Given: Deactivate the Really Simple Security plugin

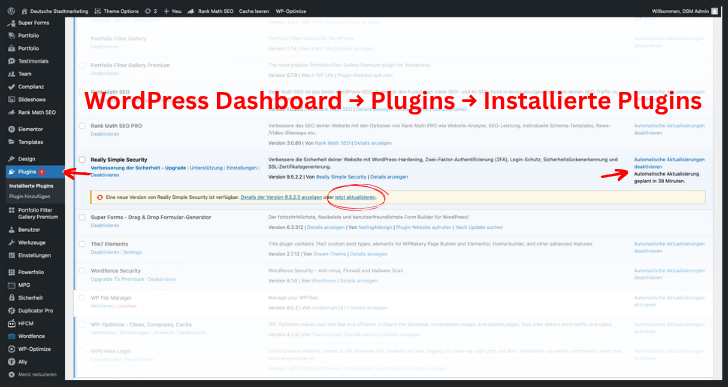Looking at the screenshot, I should (104, 175).
